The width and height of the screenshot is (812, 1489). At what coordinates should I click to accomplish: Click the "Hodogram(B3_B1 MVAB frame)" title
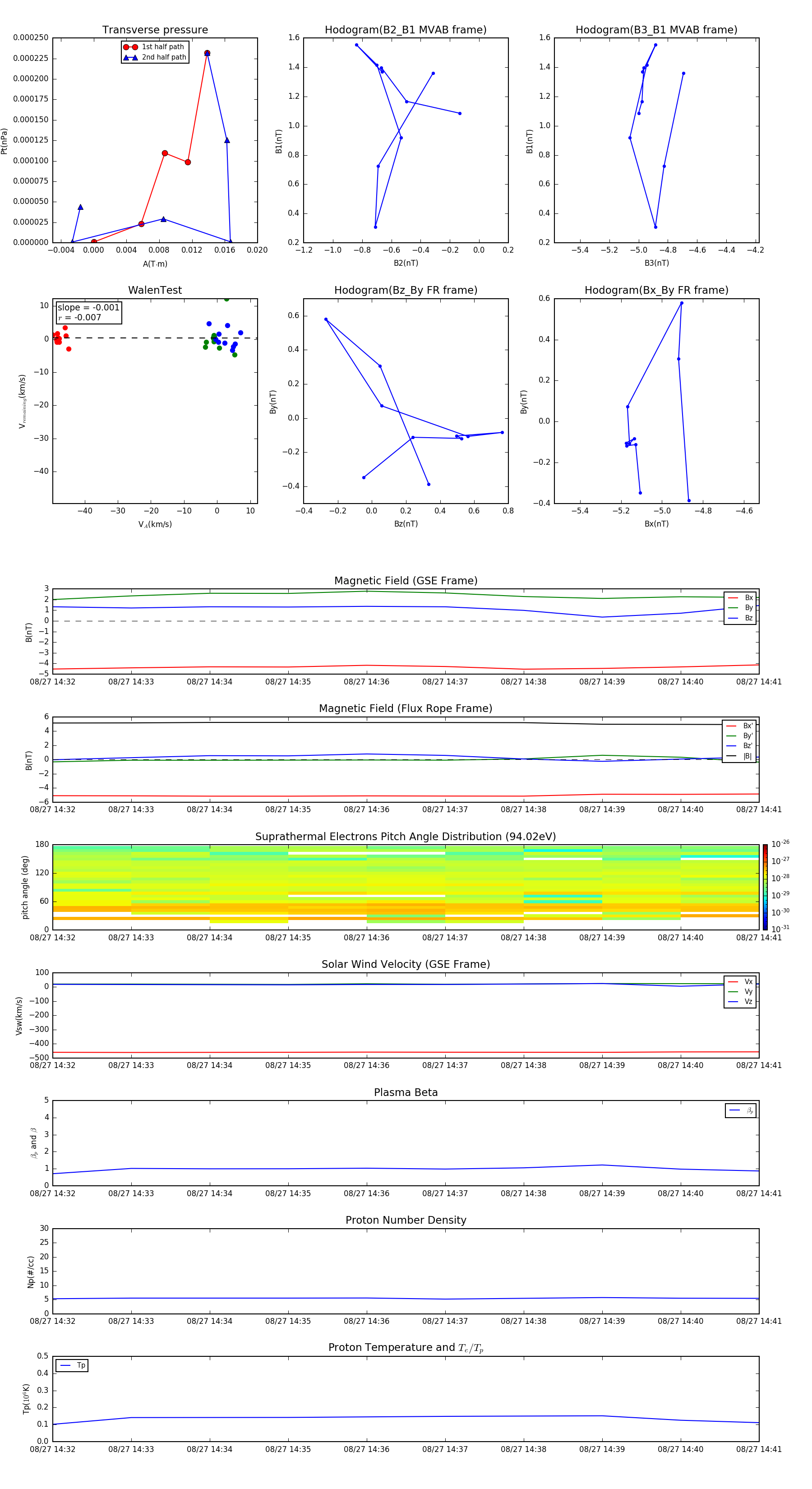point(656,30)
